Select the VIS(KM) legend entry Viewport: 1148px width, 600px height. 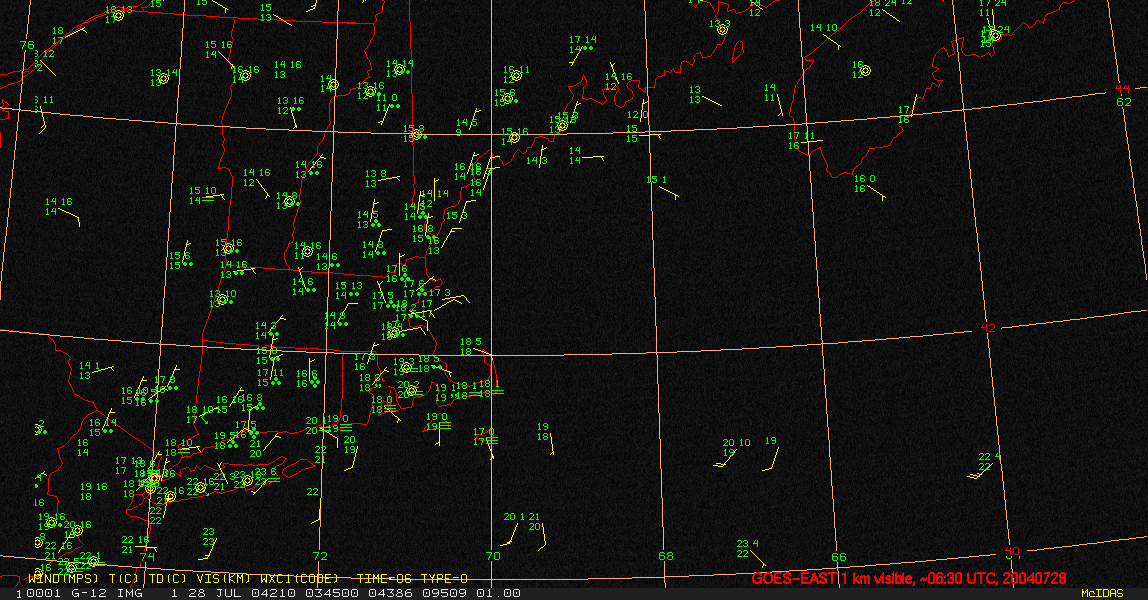point(223,579)
